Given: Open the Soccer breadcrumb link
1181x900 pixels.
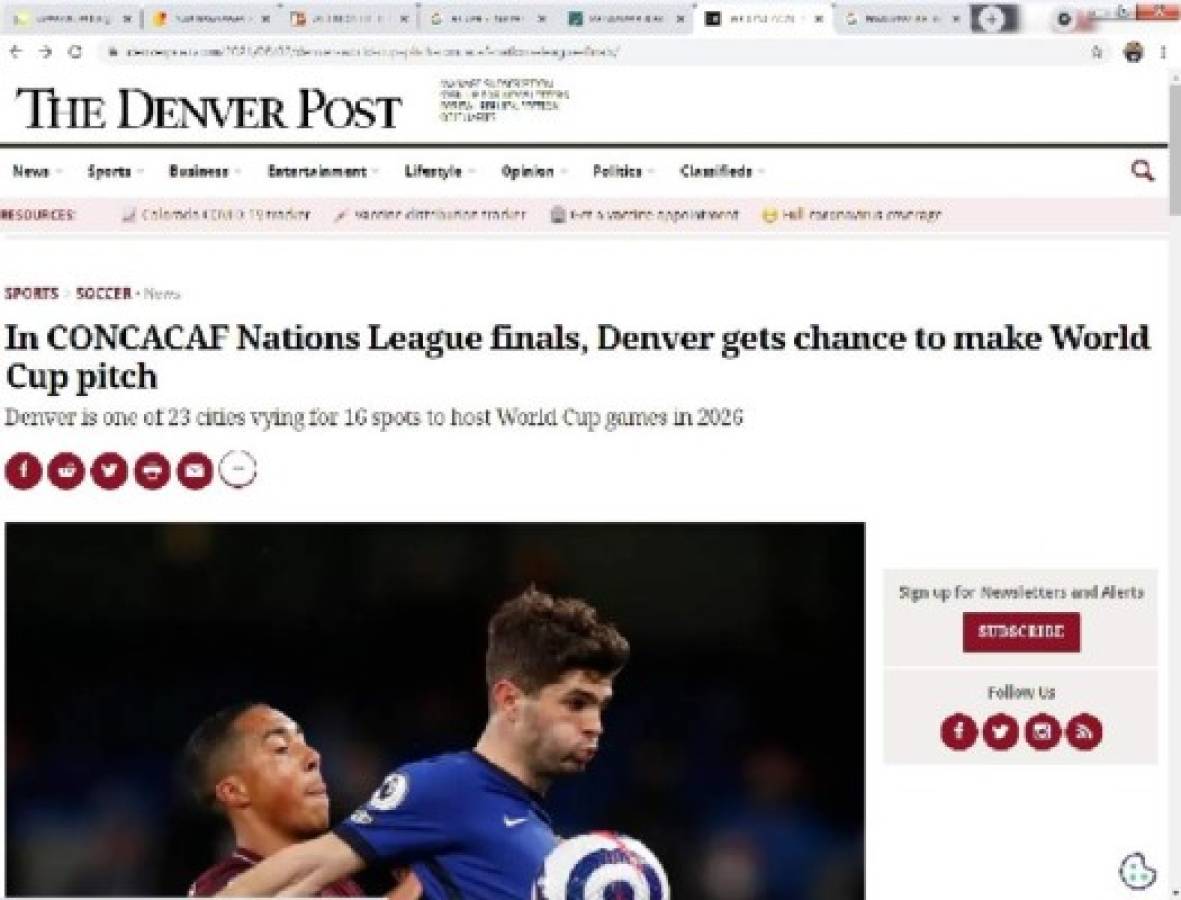Looking at the screenshot, I should tap(104, 293).
